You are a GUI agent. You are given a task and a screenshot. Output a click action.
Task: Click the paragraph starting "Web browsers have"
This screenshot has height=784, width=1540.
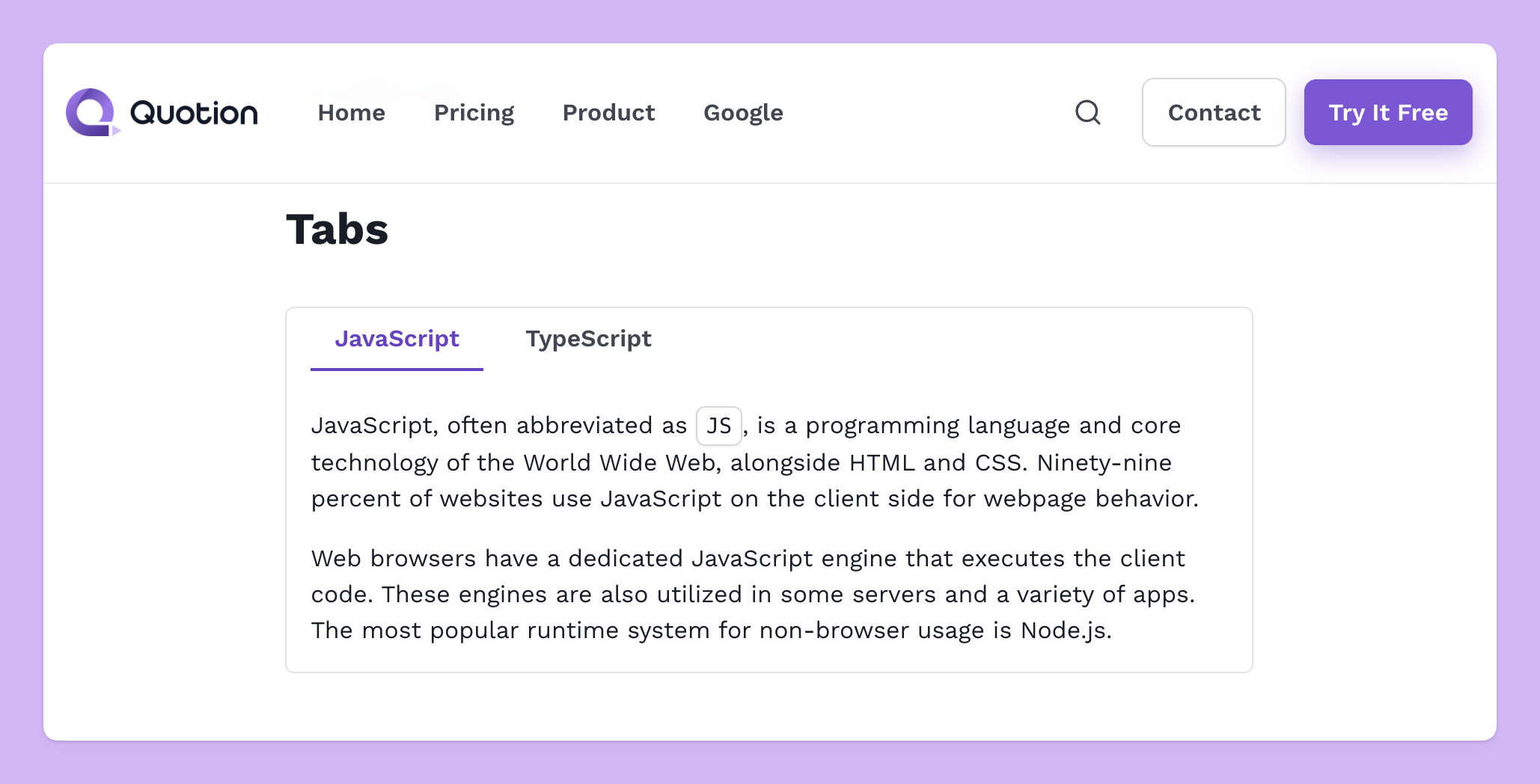coord(754,594)
